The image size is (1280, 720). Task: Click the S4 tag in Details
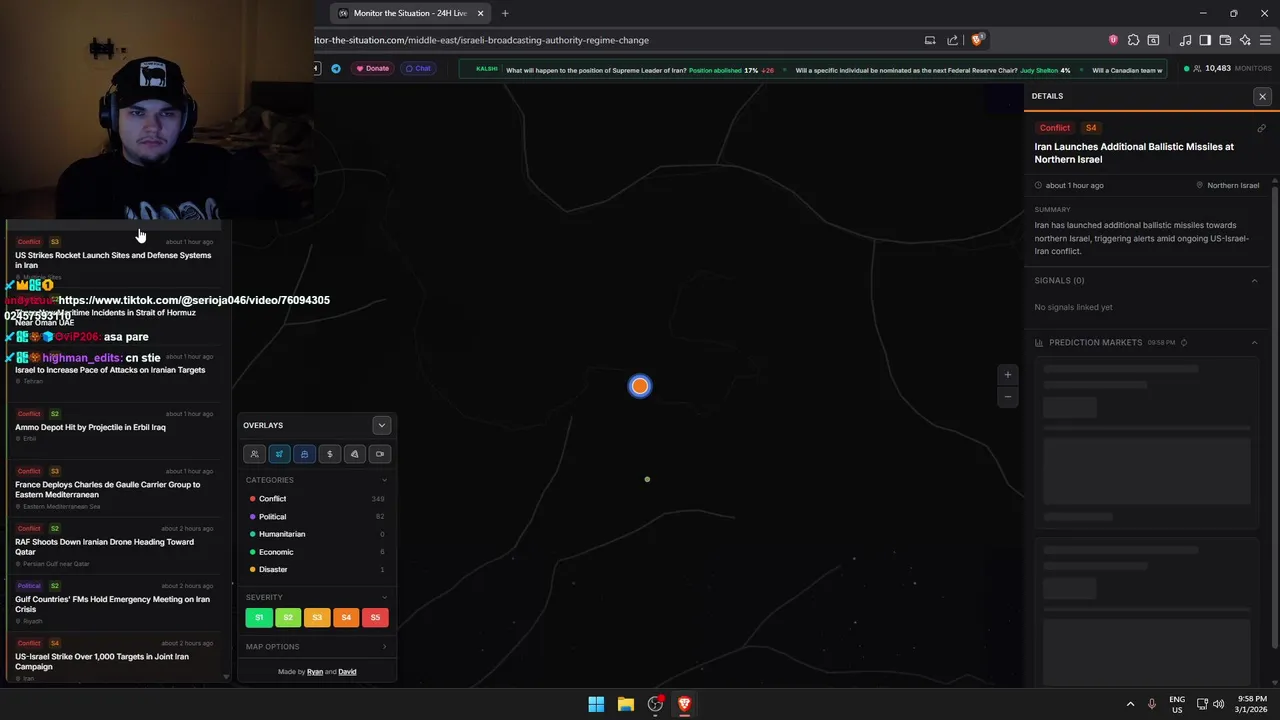tap(1091, 128)
